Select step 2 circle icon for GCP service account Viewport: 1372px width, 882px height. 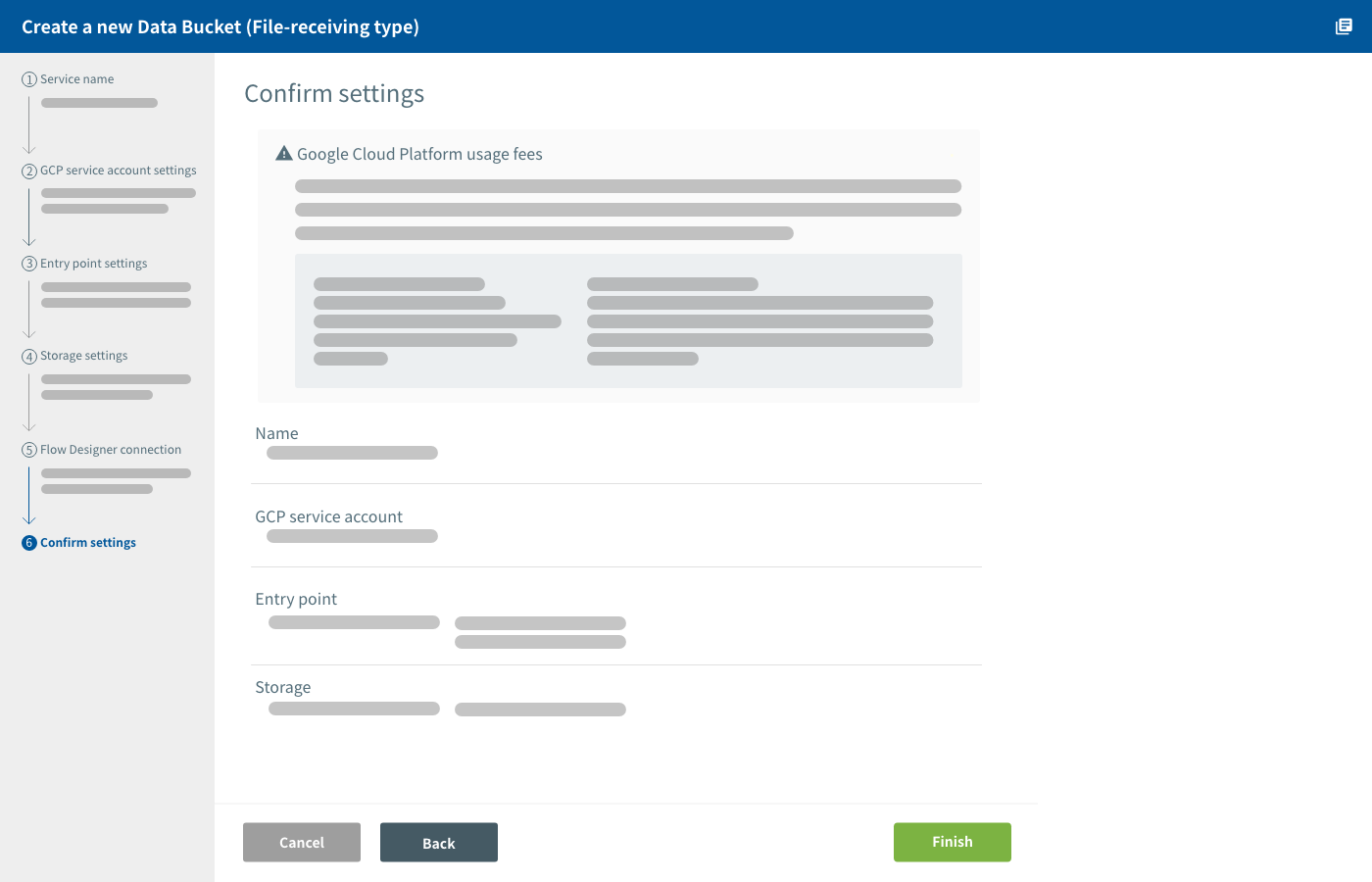[29, 171]
